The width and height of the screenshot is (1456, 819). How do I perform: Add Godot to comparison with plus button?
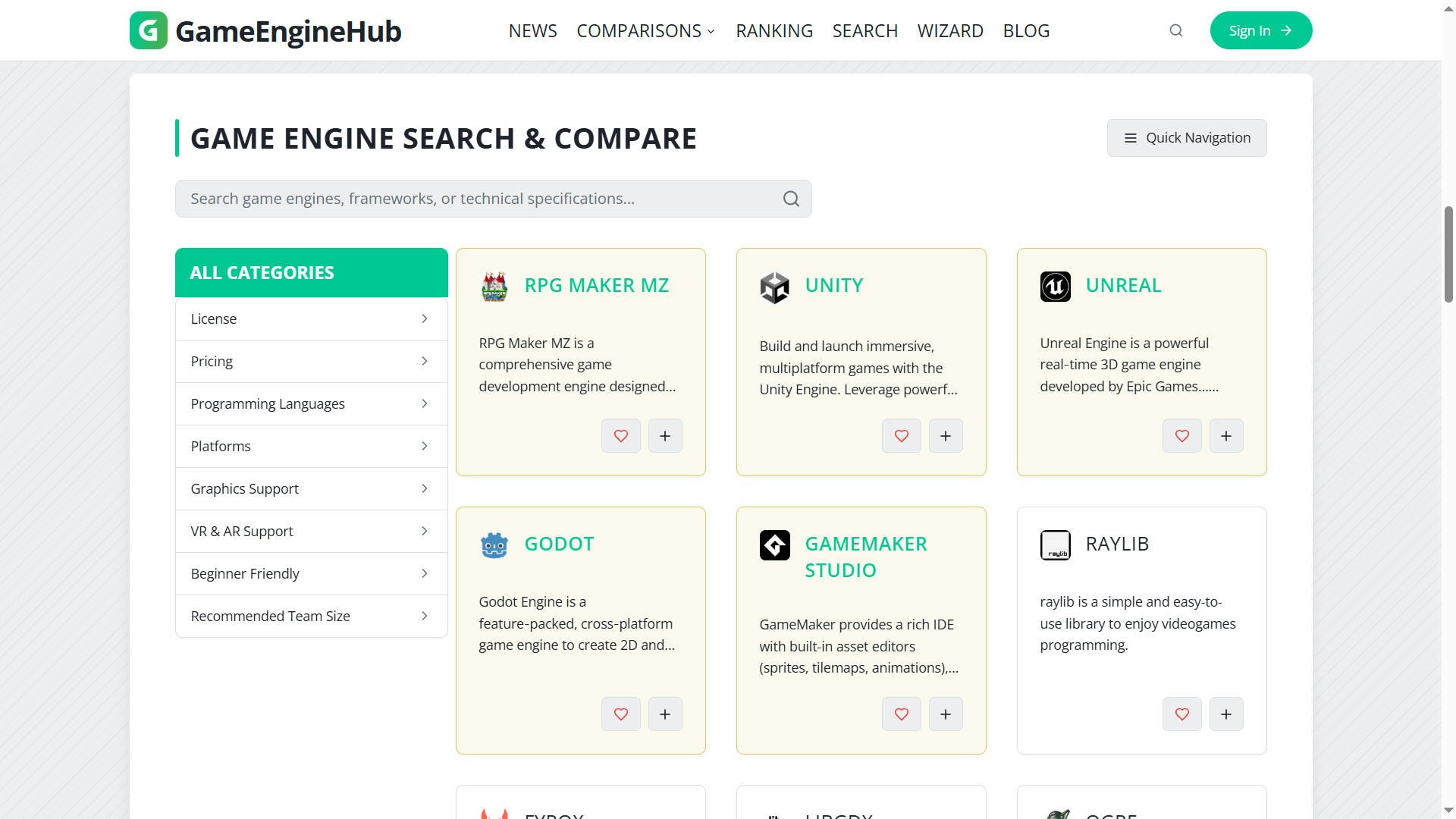pos(665,714)
